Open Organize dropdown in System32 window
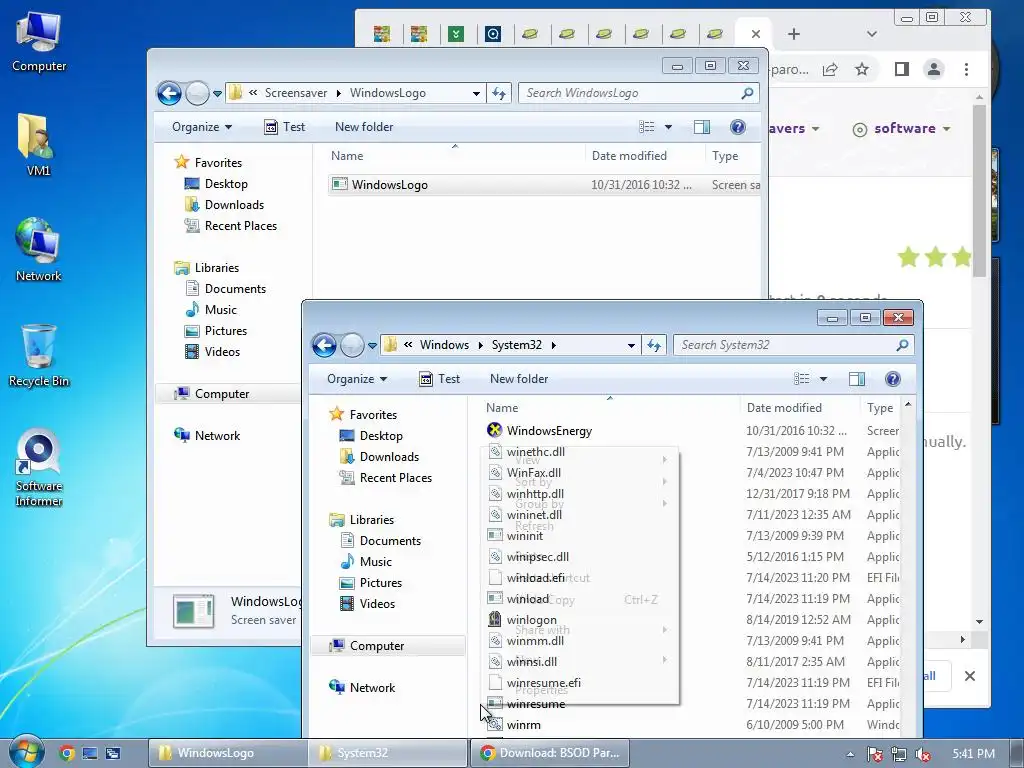The width and height of the screenshot is (1024, 768). pyautogui.click(x=357, y=379)
